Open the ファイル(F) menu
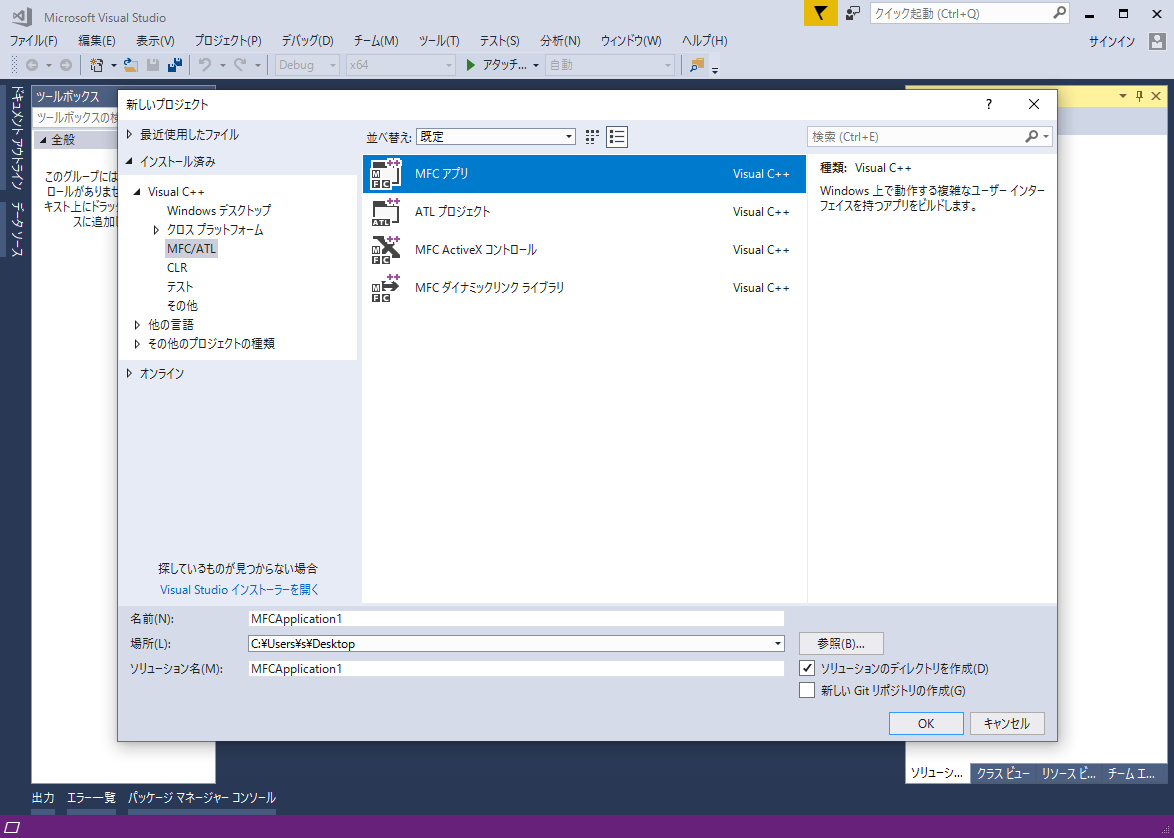Viewport: 1174px width, 838px height. [33, 41]
